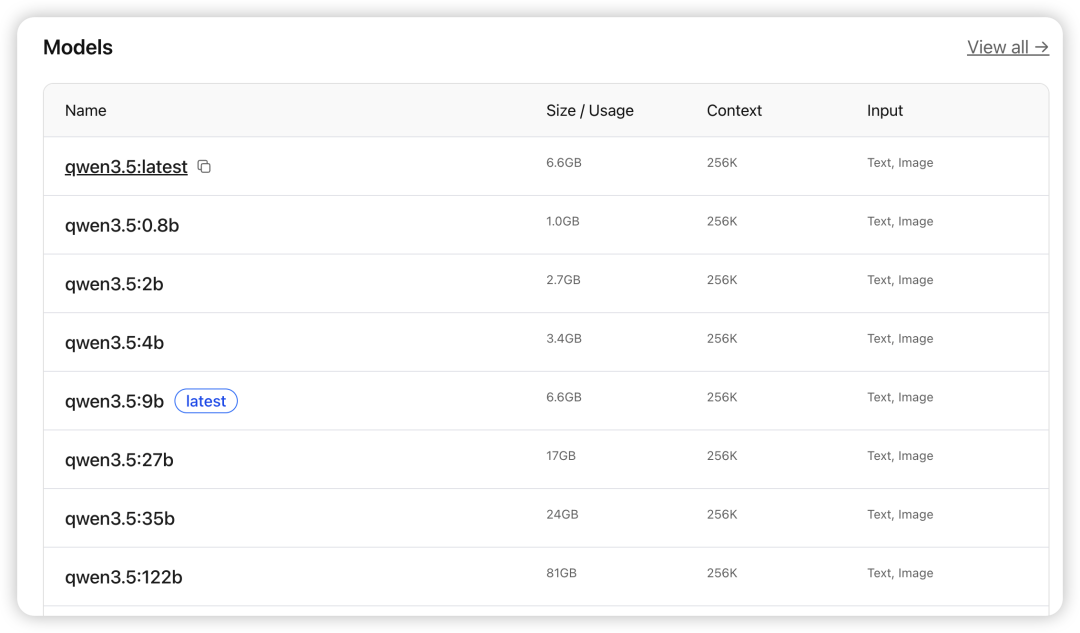Viewport: 1080px width, 633px height.
Task: Select the 2.7GB size value
Action: (563, 280)
